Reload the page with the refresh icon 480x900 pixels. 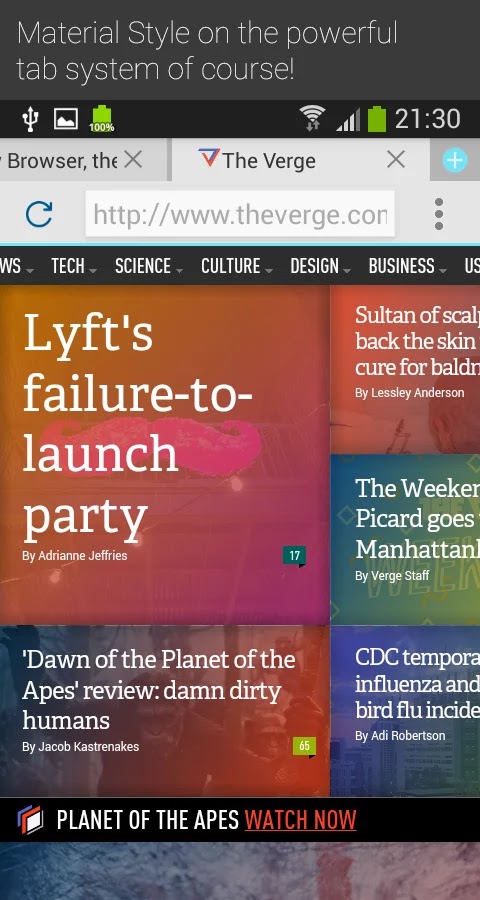(x=39, y=214)
